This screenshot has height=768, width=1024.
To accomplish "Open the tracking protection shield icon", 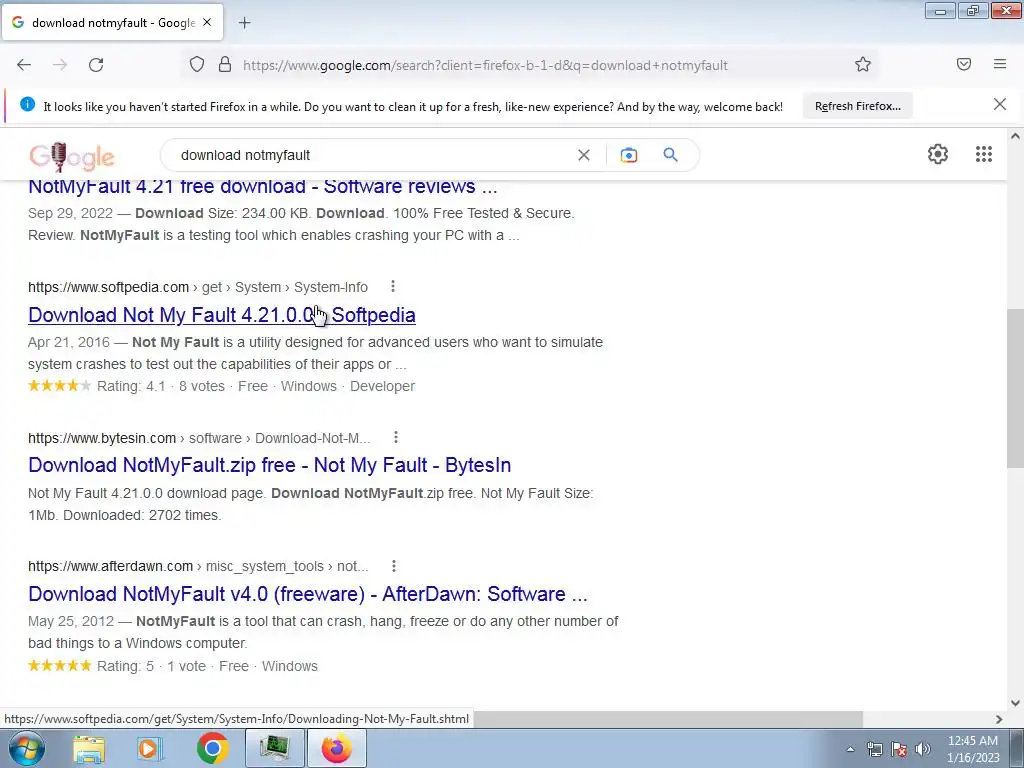I will (x=197, y=65).
